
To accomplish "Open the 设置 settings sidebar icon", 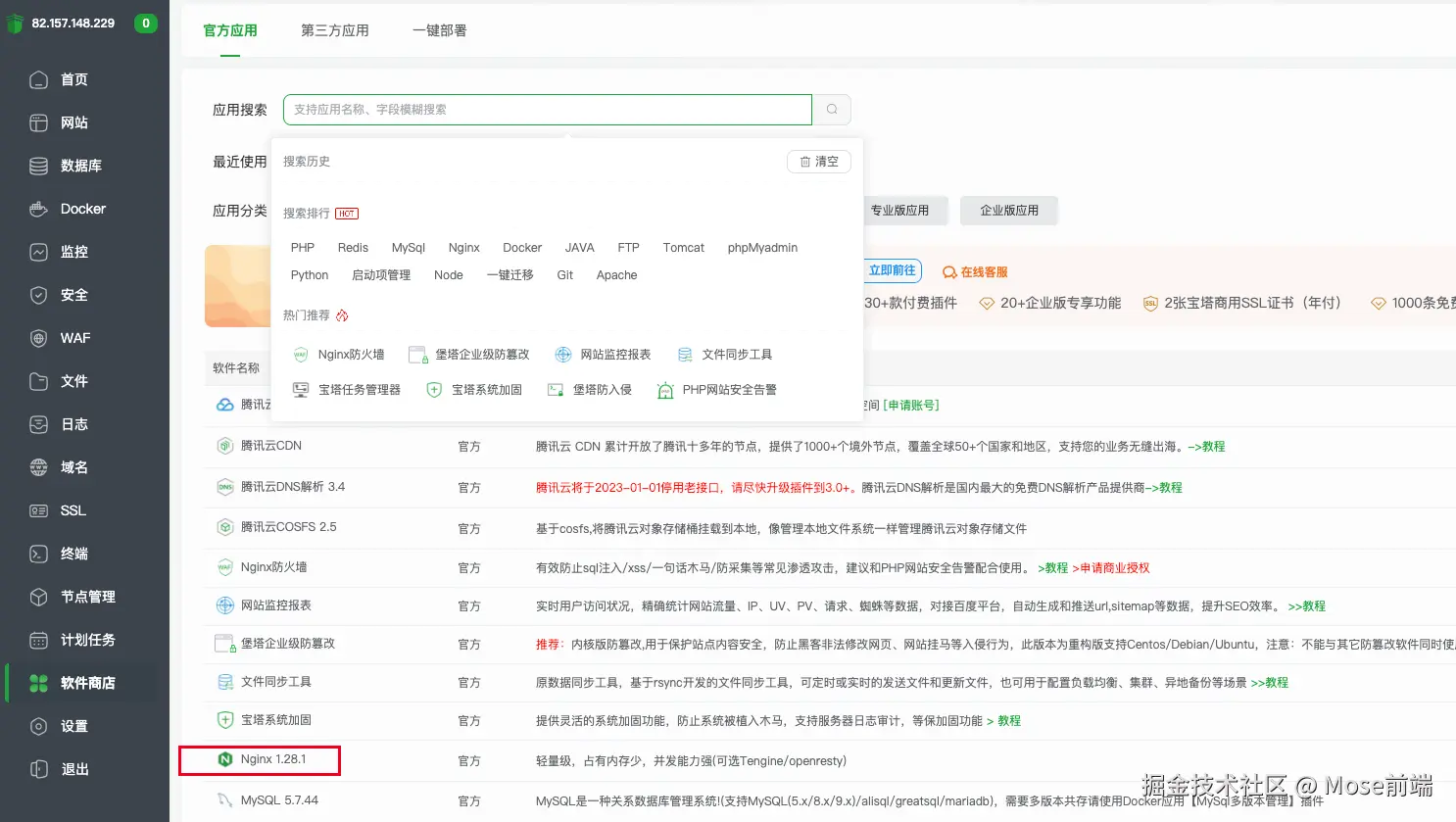I will point(38,726).
